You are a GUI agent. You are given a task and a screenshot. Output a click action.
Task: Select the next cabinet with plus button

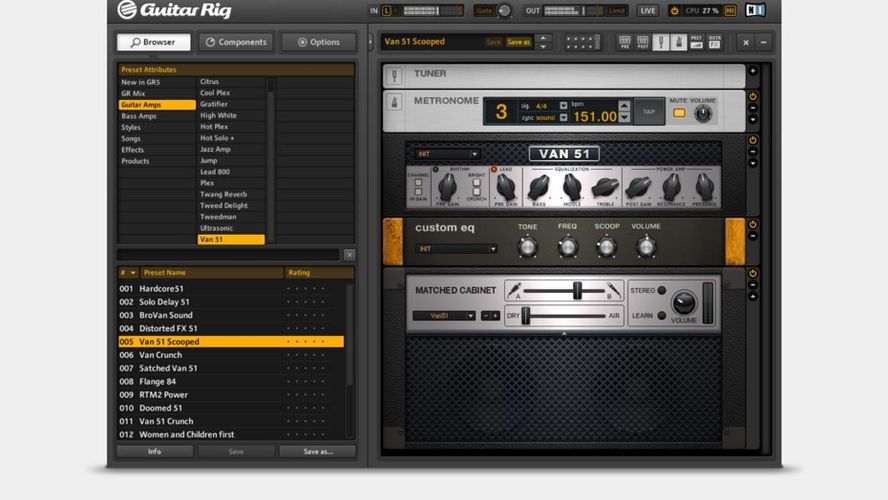[x=495, y=316]
